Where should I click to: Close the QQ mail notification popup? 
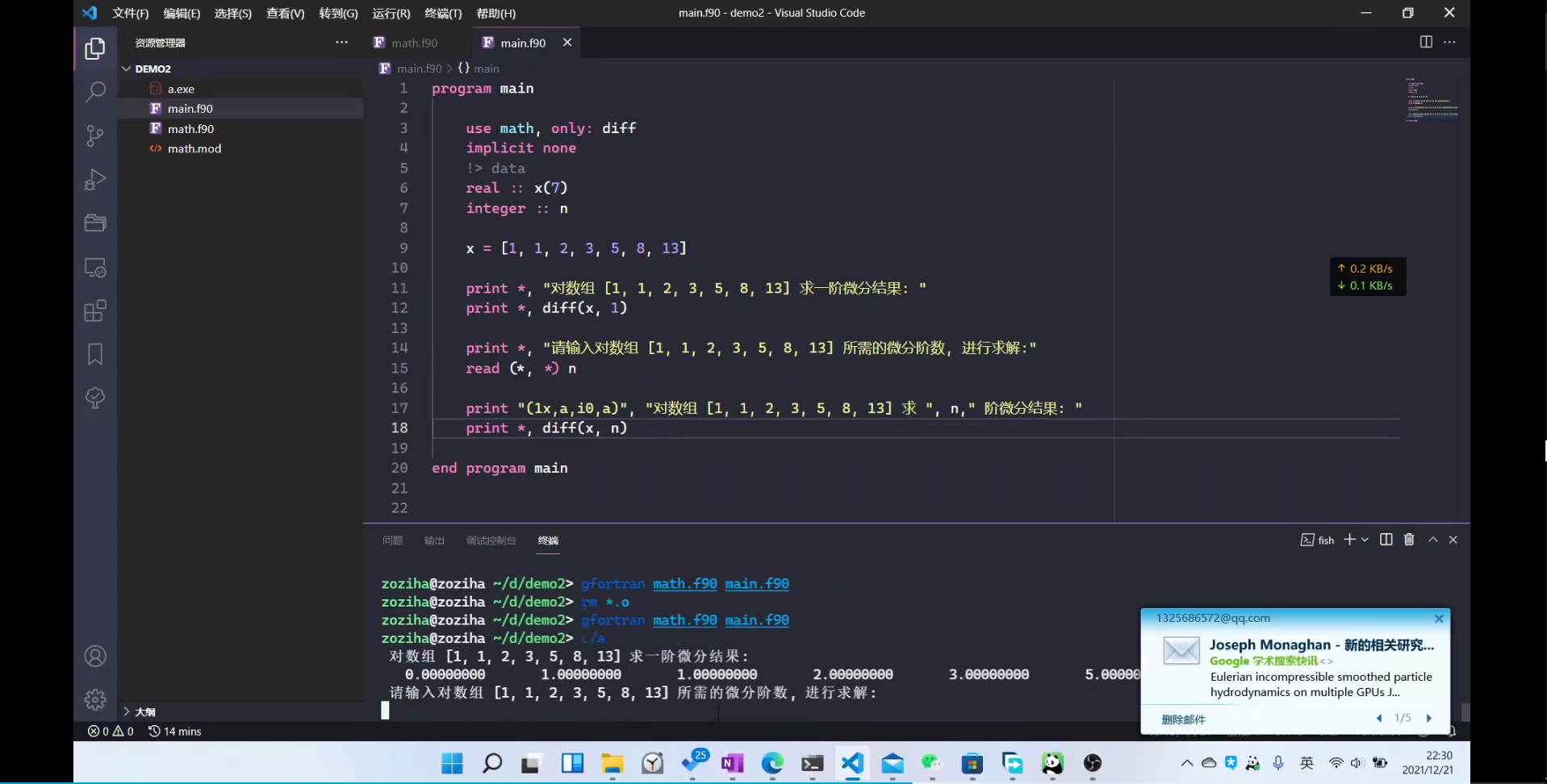[x=1439, y=619]
